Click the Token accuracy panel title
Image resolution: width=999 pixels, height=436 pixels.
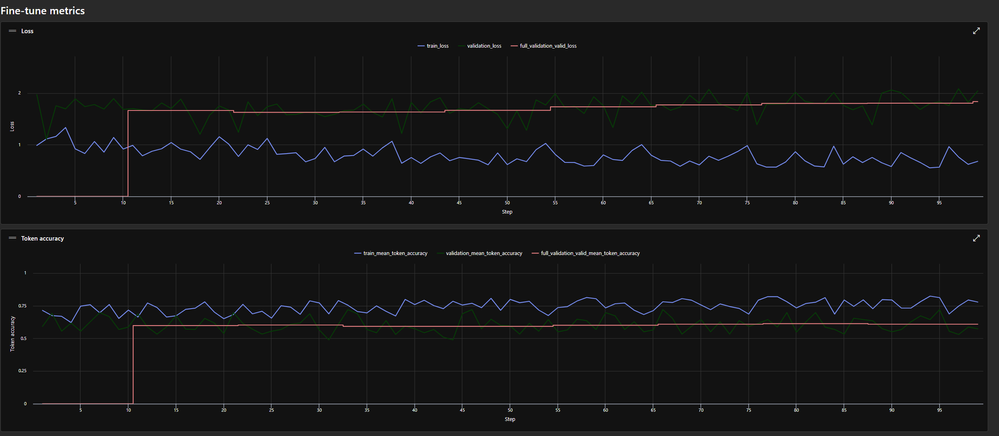point(42,238)
